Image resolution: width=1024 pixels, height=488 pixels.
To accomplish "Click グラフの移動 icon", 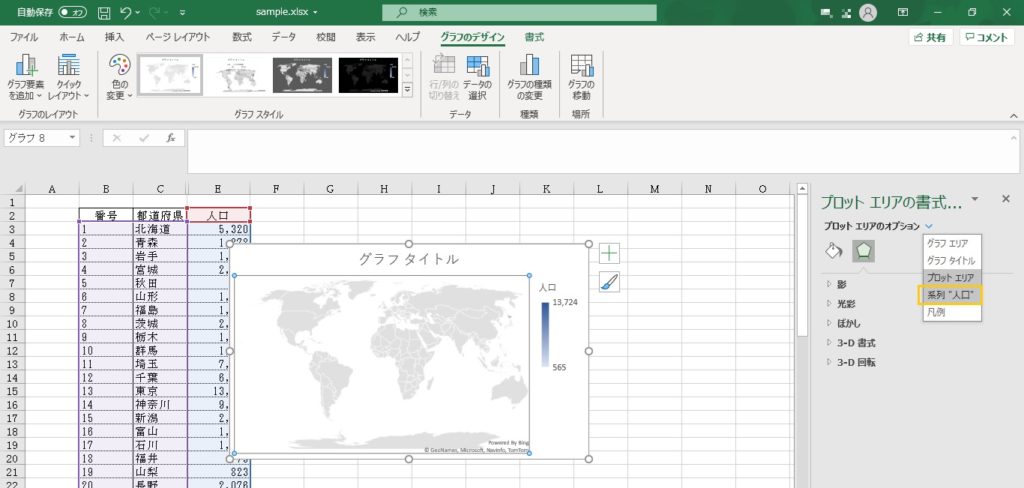I will 581,67.
